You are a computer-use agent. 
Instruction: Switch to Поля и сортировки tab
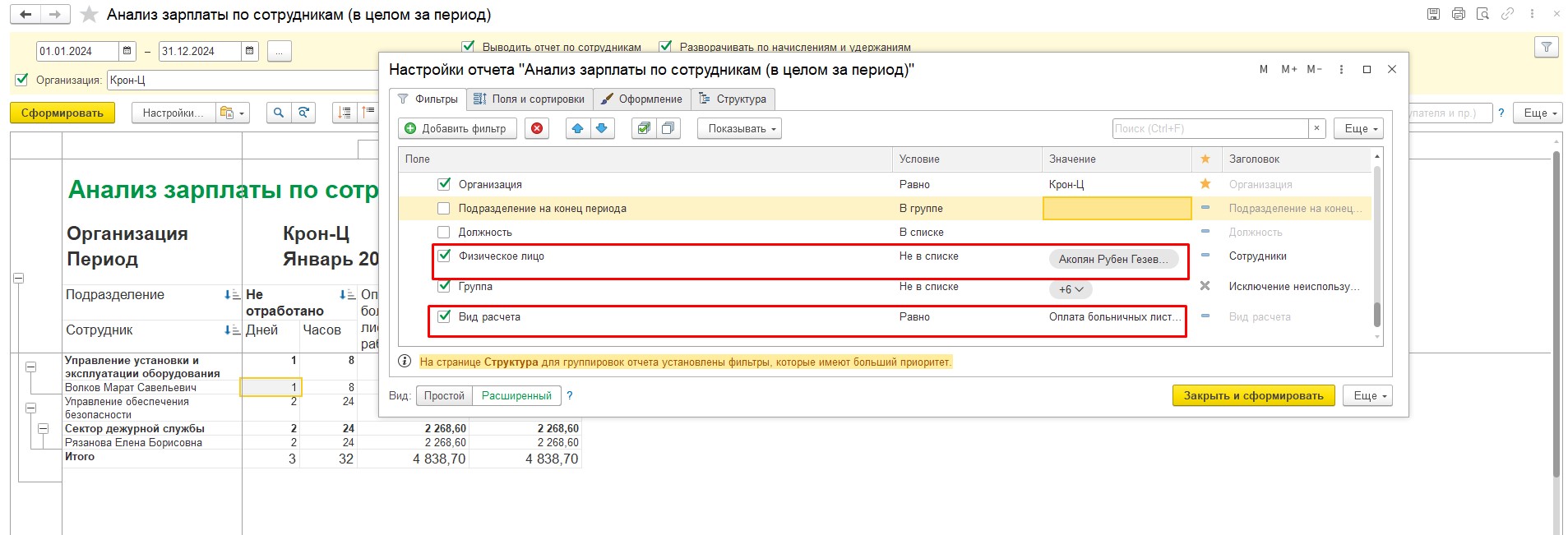[530, 99]
